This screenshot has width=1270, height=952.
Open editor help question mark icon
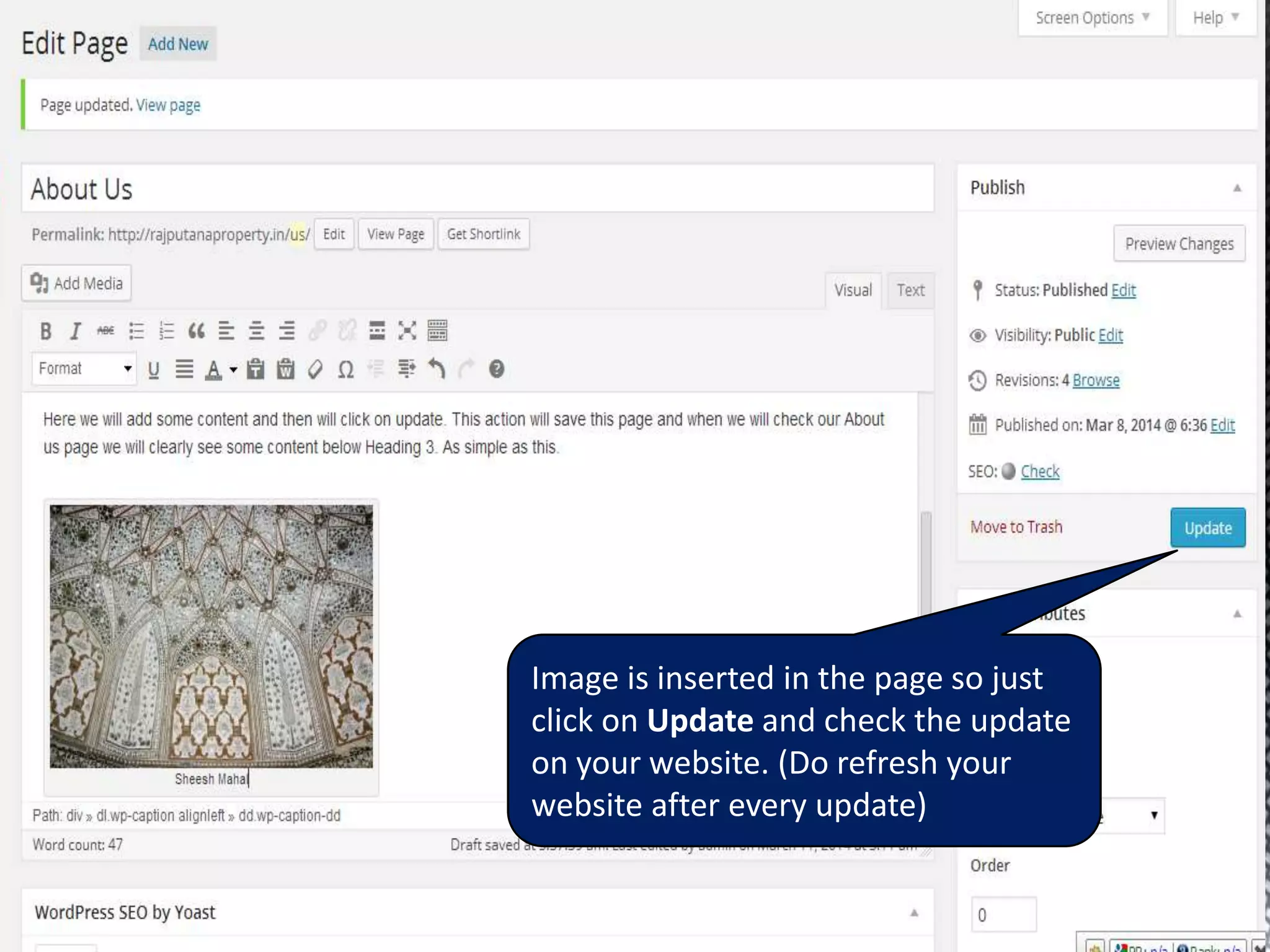coord(496,369)
